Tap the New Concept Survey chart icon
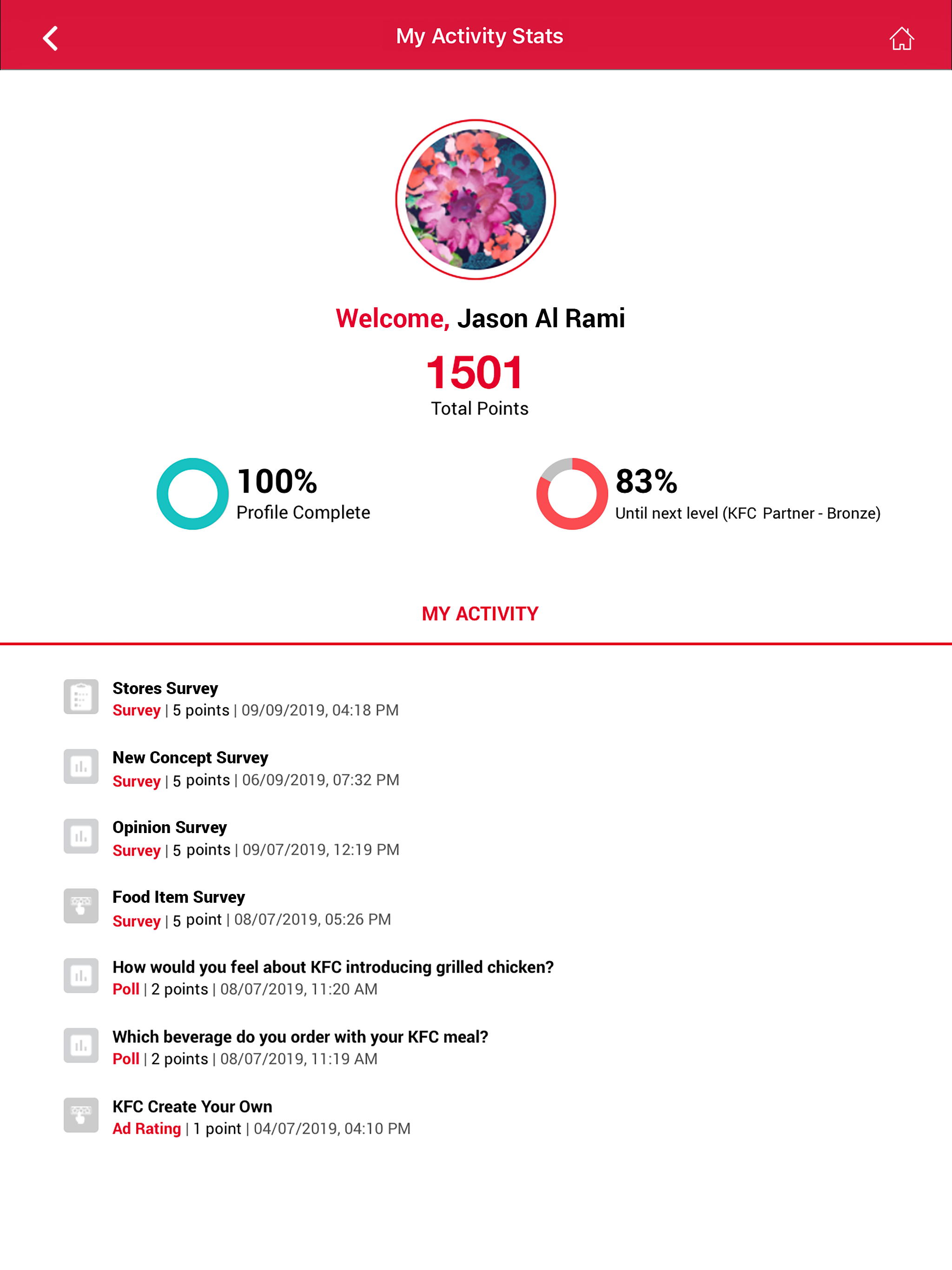The width and height of the screenshot is (952, 1270). (x=81, y=767)
